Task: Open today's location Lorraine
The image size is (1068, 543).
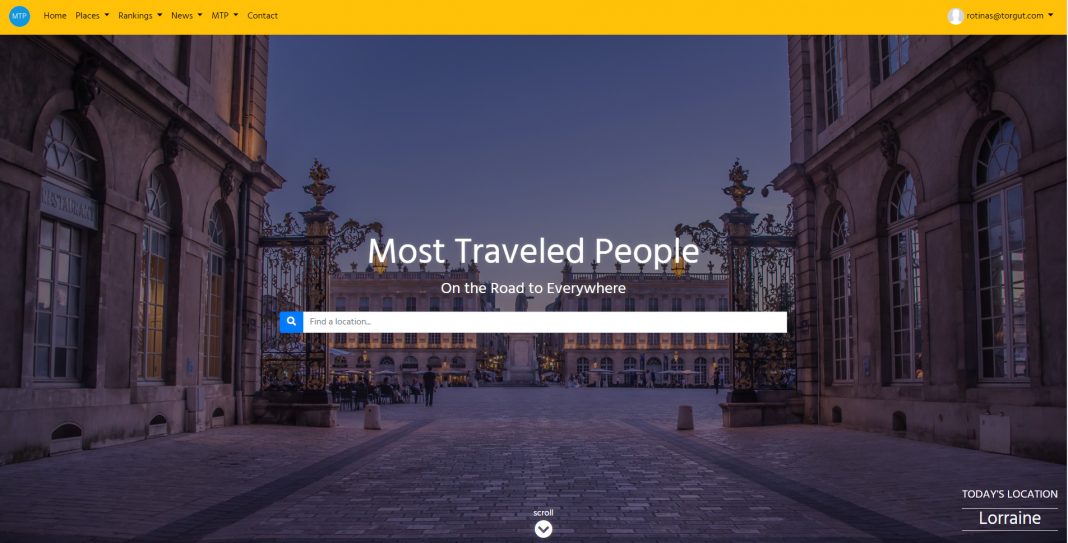Action: (1009, 518)
